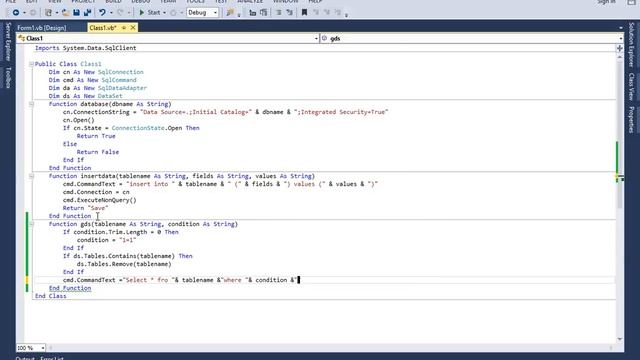
Task: Click the Bookmark toggle icon
Action: tap(304, 13)
